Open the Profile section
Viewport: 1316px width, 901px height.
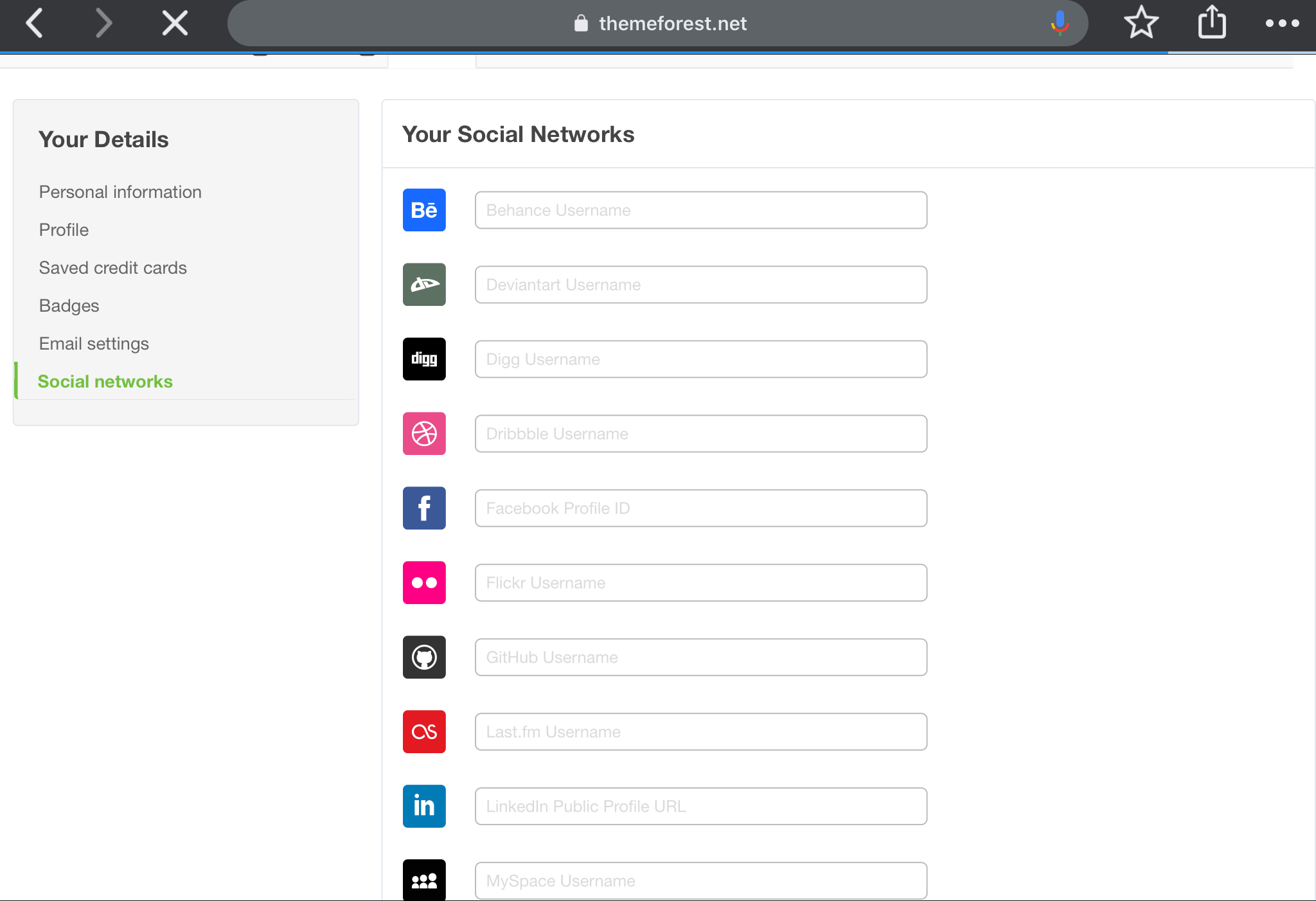64,230
